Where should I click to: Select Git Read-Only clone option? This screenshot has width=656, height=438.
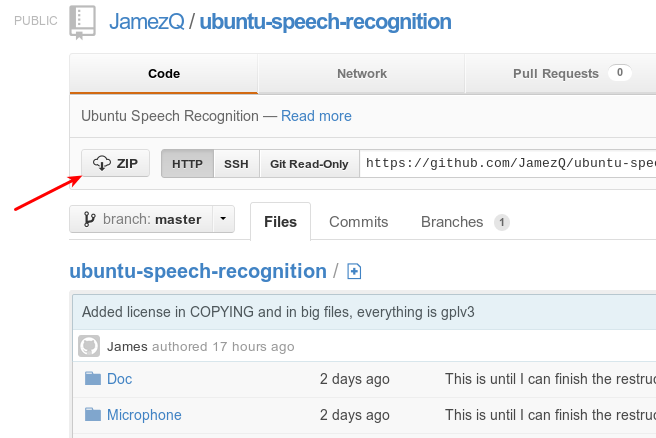point(309,164)
